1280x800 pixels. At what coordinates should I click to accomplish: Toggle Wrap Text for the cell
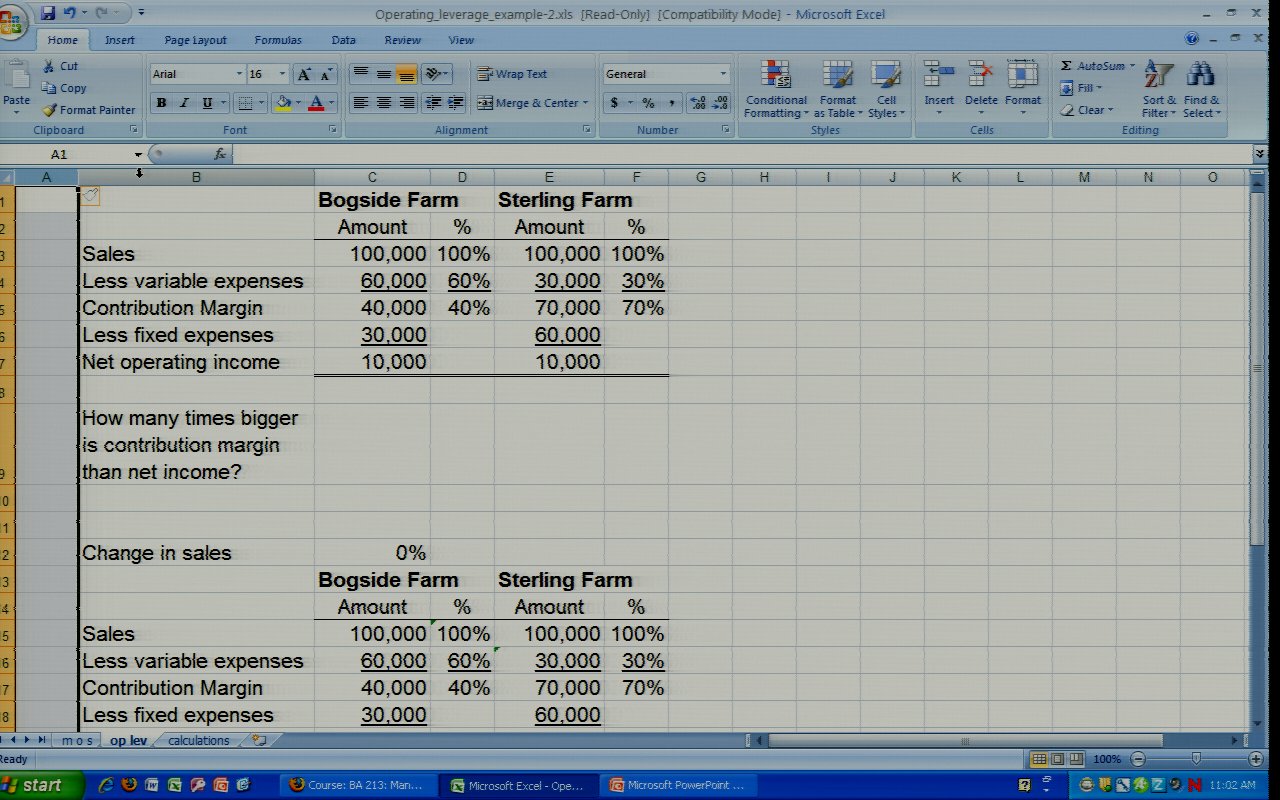click(x=512, y=74)
